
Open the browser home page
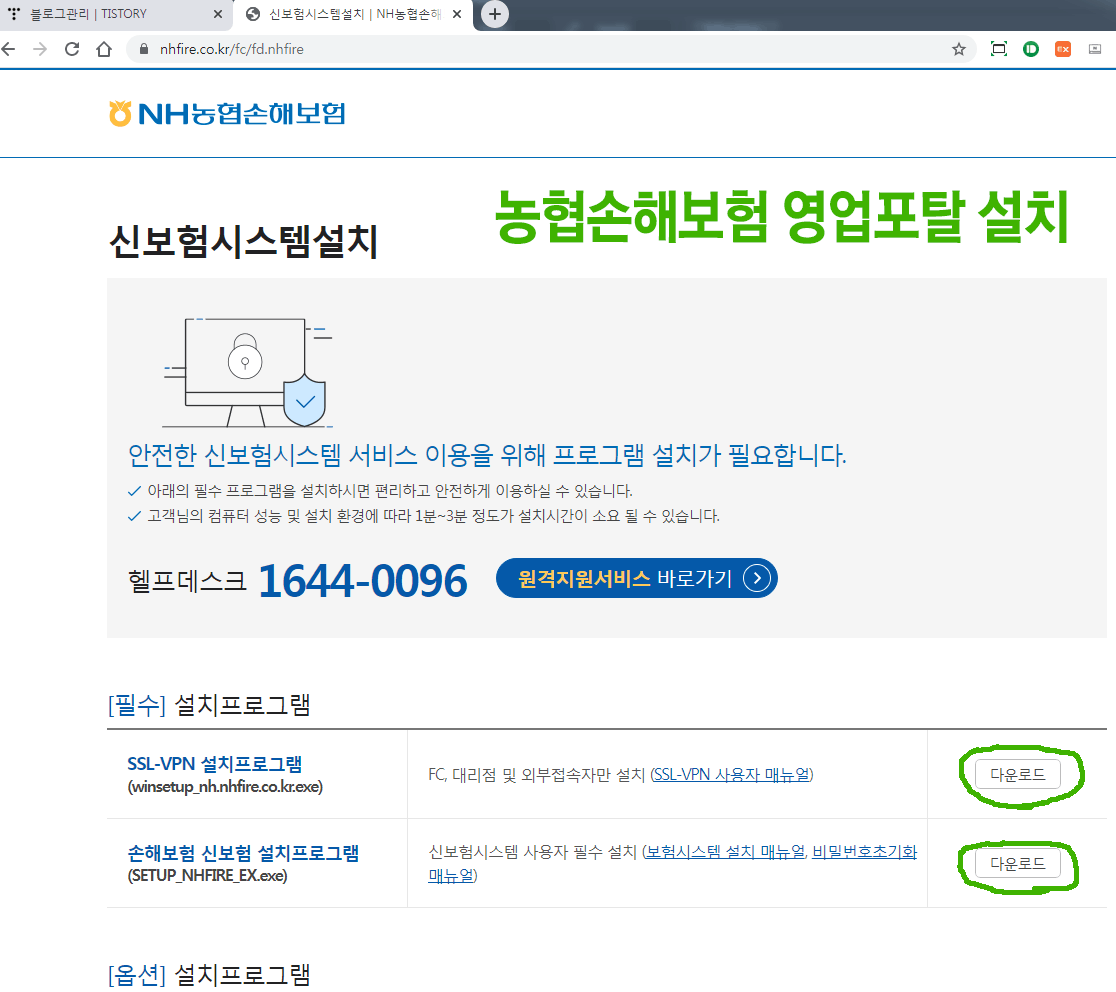(x=104, y=49)
